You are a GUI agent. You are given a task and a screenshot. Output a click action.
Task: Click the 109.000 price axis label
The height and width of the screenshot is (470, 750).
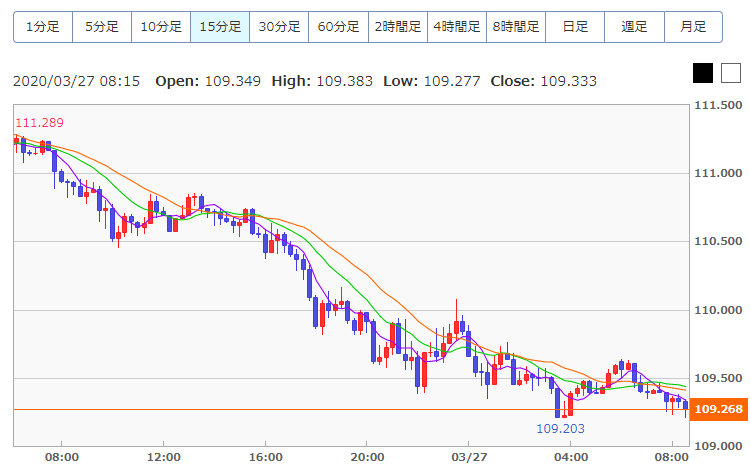tap(718, 446)
